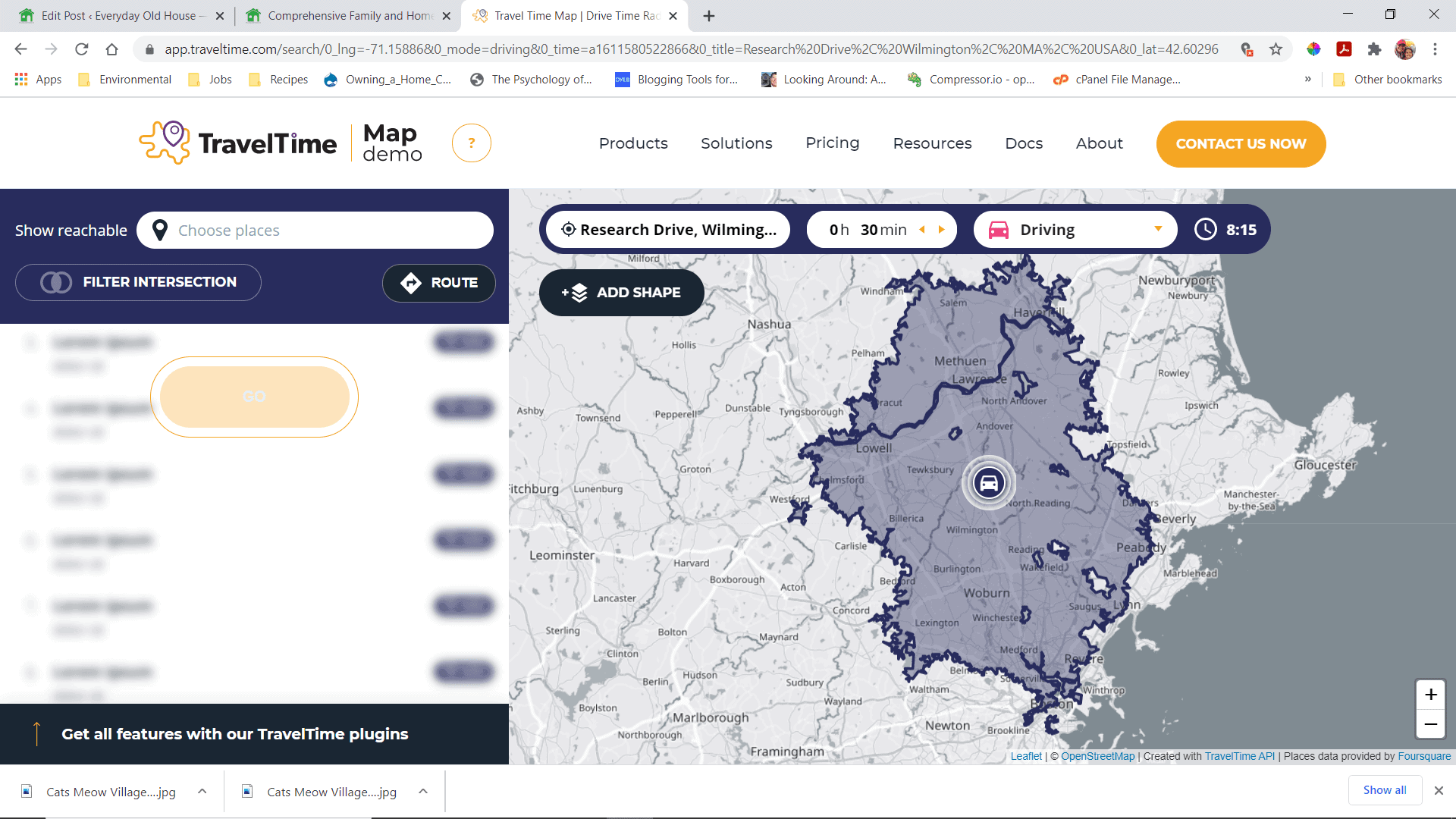Toggle the time direction arrow forward

[941, 230]
